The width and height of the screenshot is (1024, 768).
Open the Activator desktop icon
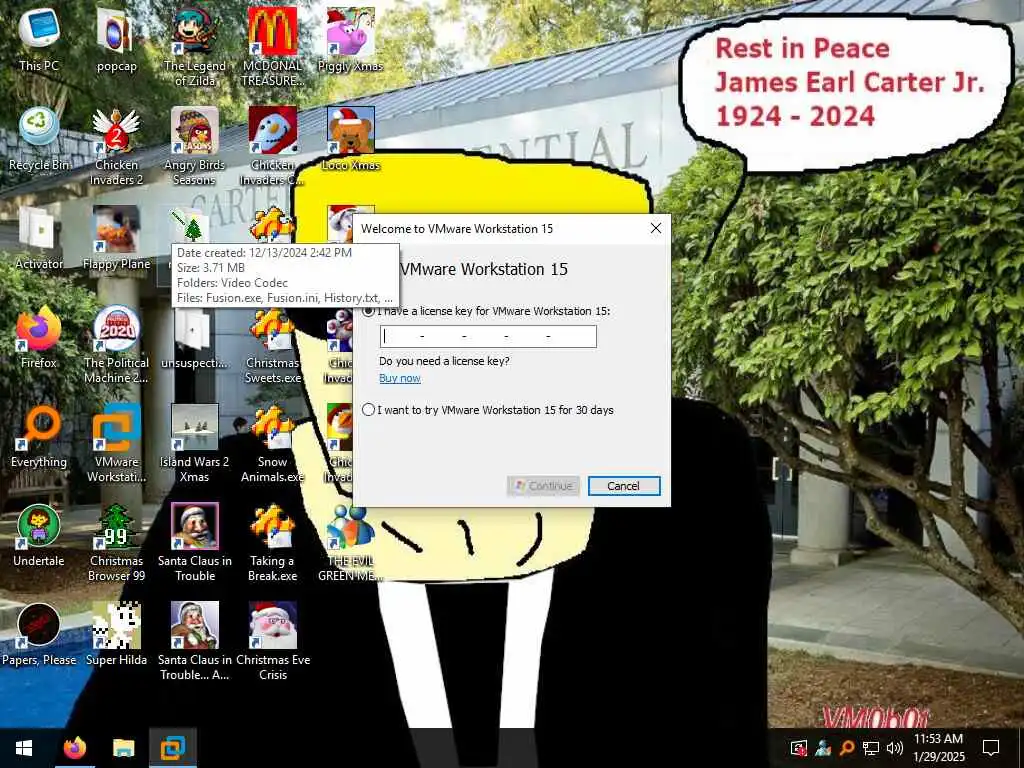(39, 238)
